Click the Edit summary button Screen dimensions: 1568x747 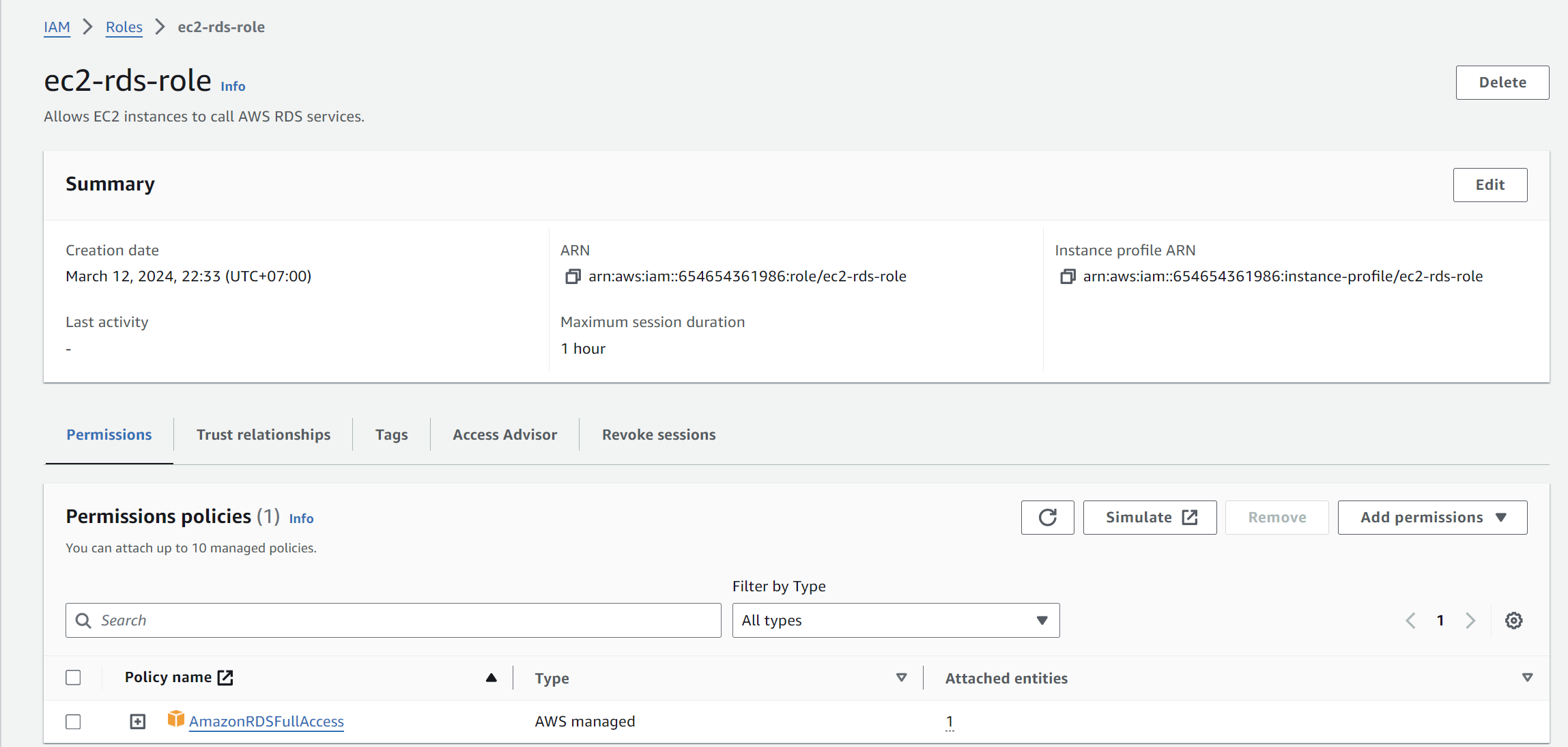tap(1489, 185)
